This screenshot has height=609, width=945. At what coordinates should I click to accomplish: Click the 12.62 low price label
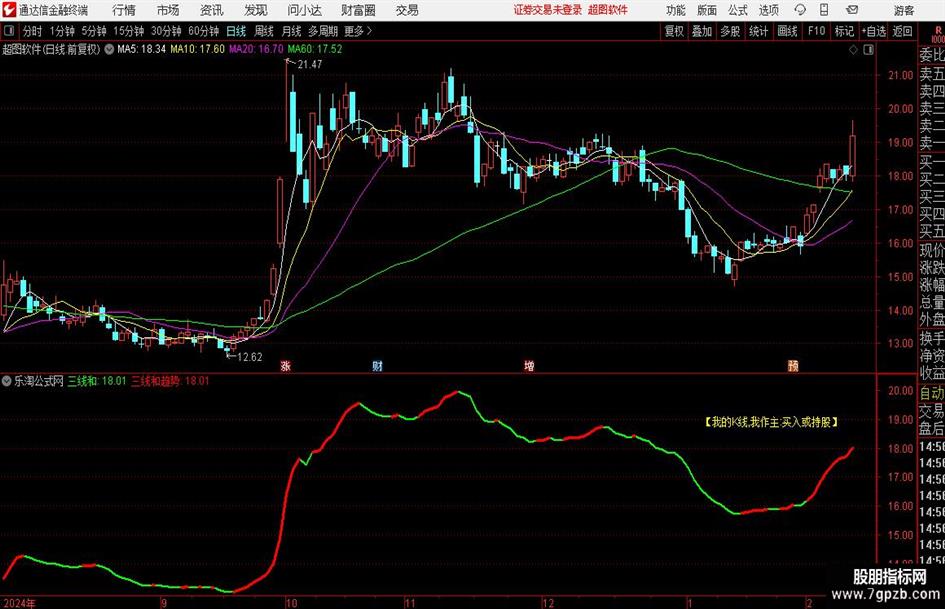(x=250, y=357)
